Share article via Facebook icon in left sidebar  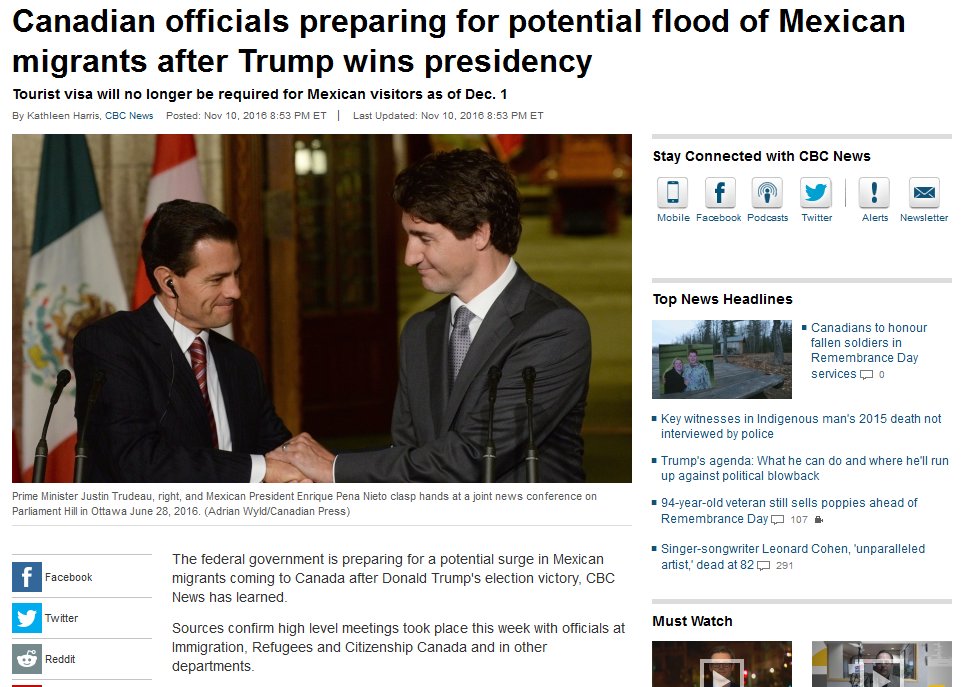click(27, 577)
